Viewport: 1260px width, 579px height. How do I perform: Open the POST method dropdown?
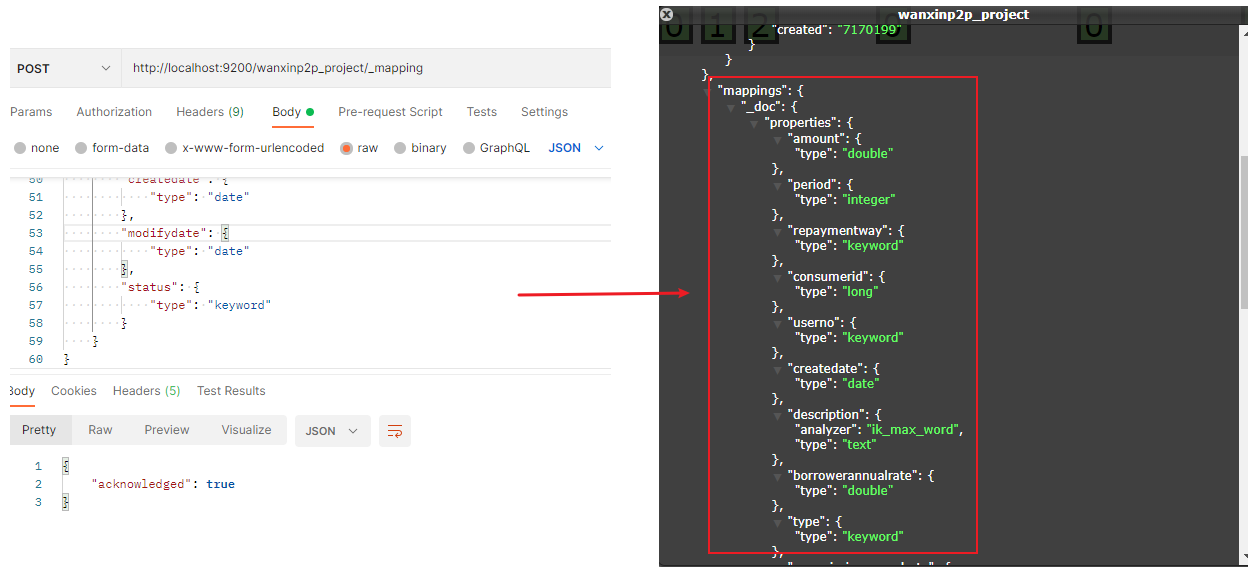[x=64, y=69]
